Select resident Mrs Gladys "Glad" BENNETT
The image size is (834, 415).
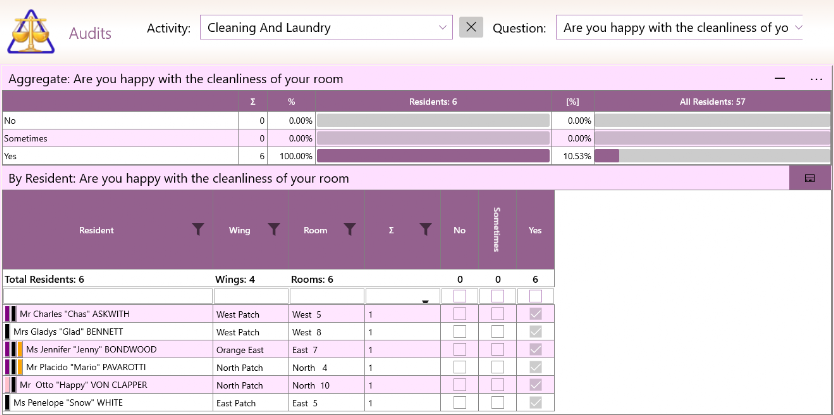coord(68,331)
